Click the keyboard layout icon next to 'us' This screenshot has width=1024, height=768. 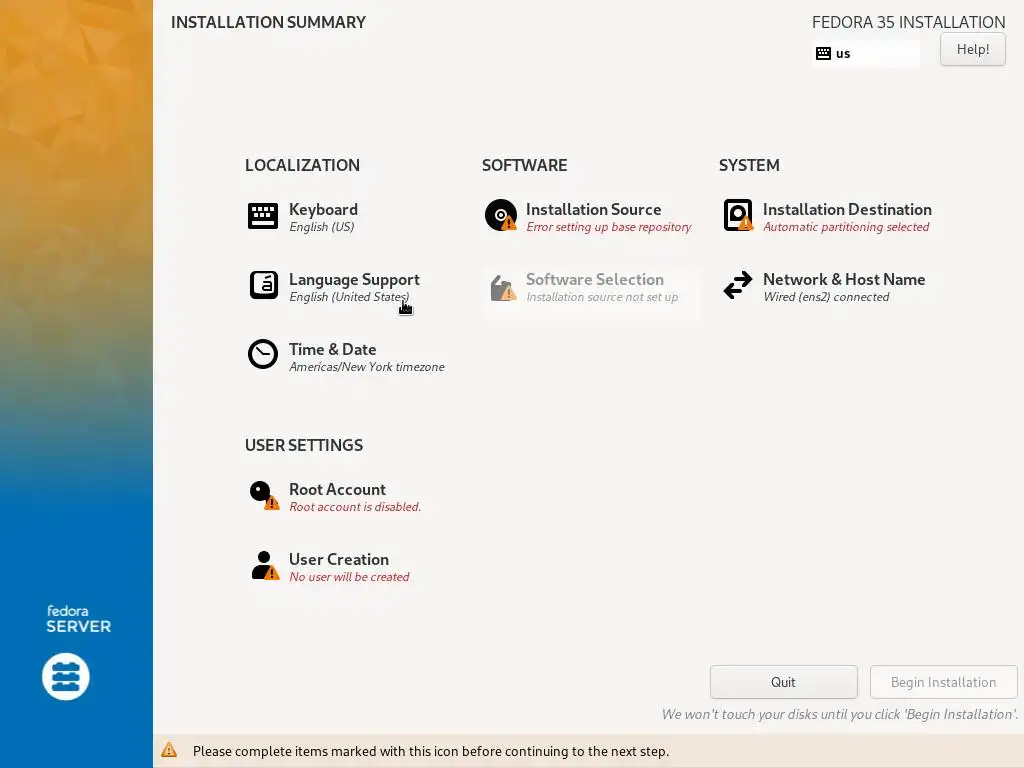tap(824, 54)
